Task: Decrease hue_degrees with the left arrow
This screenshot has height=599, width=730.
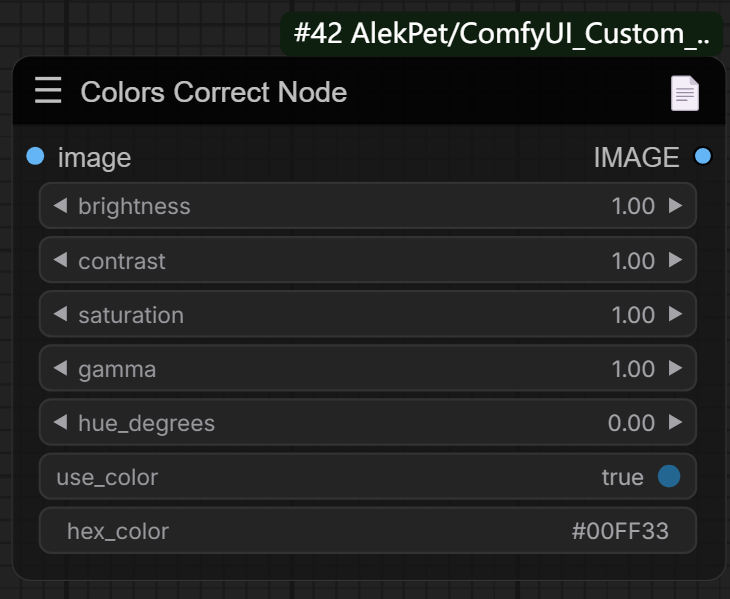Action: 60,422
